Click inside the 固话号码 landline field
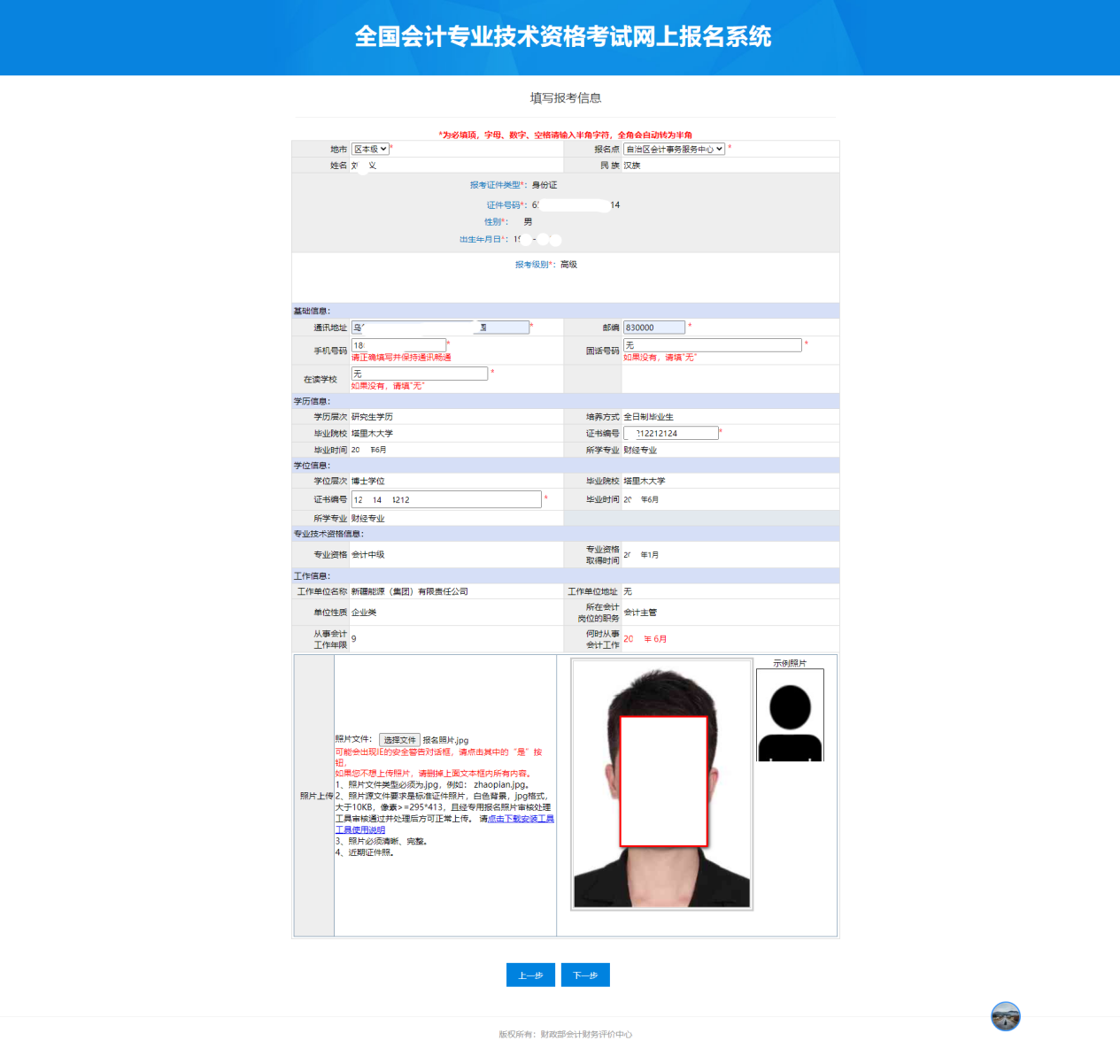Viewport: 1120px width, 1064px height. pos(713,344)
